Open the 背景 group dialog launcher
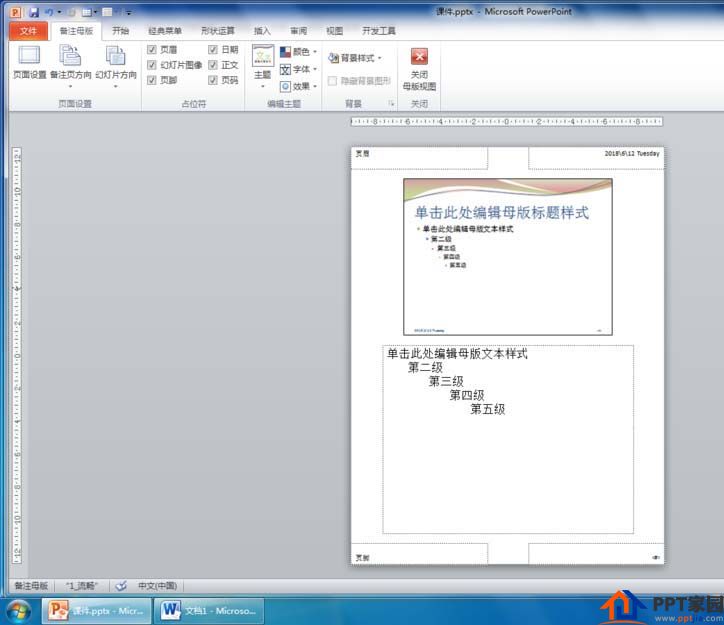724x625 pixels. (391, 104)
